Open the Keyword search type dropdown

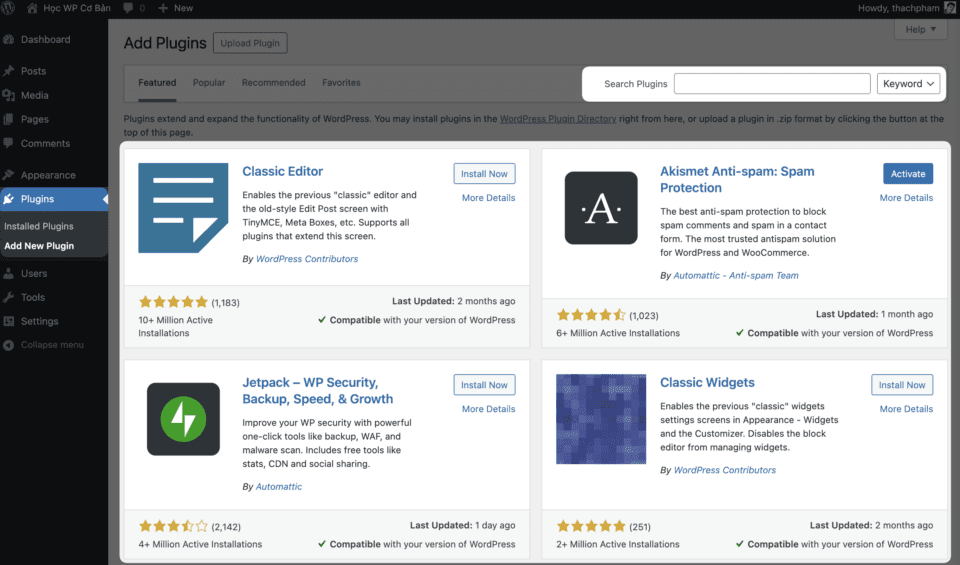point(908,84)
